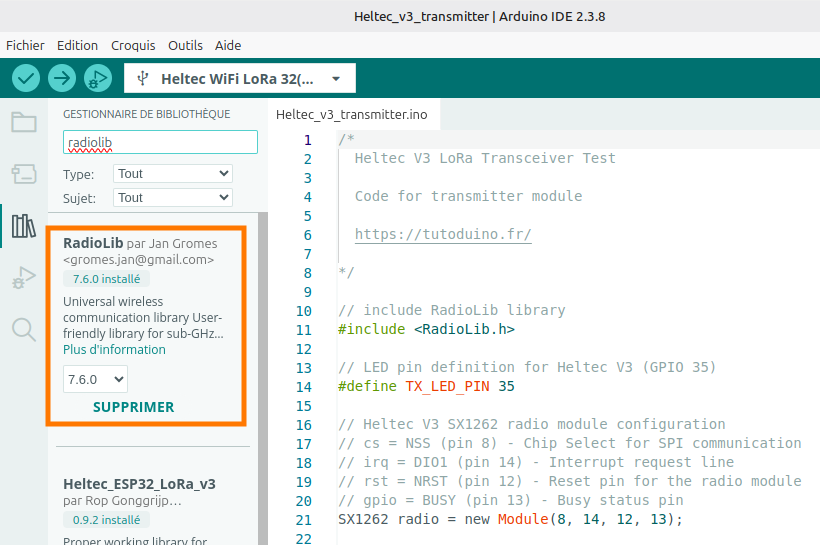Open the Sujet filter dropdown
Image resolution: width=820 pixels, height=545 pixels.
(173, 198)
